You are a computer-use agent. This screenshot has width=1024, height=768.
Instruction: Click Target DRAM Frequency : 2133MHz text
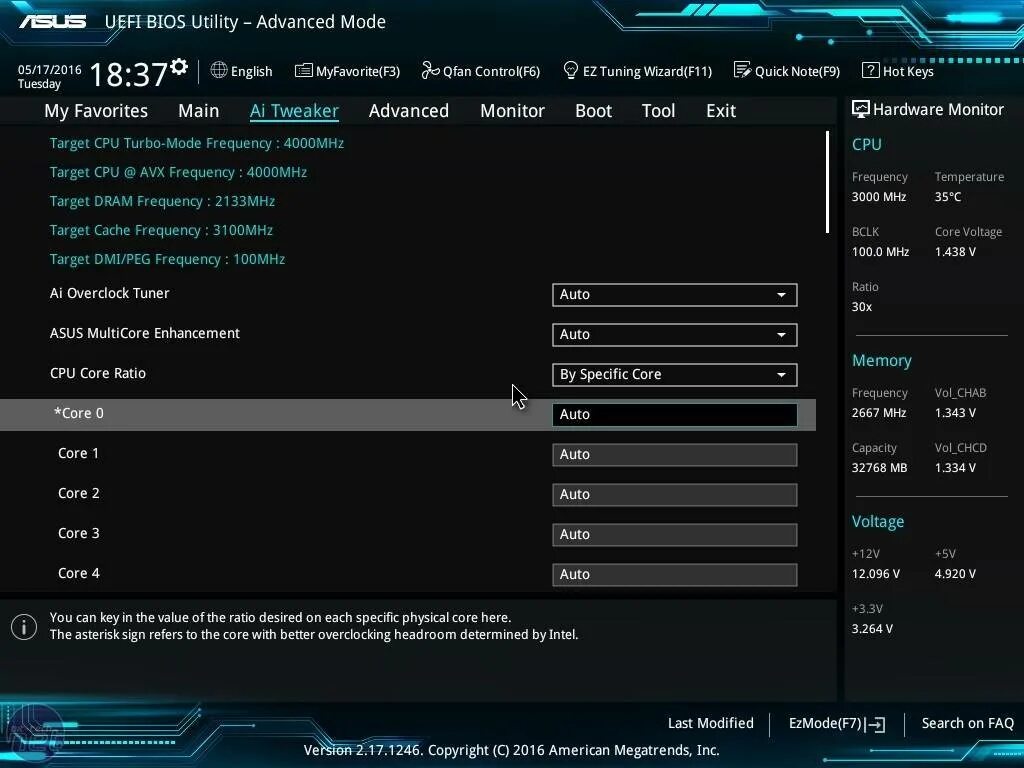163,201
